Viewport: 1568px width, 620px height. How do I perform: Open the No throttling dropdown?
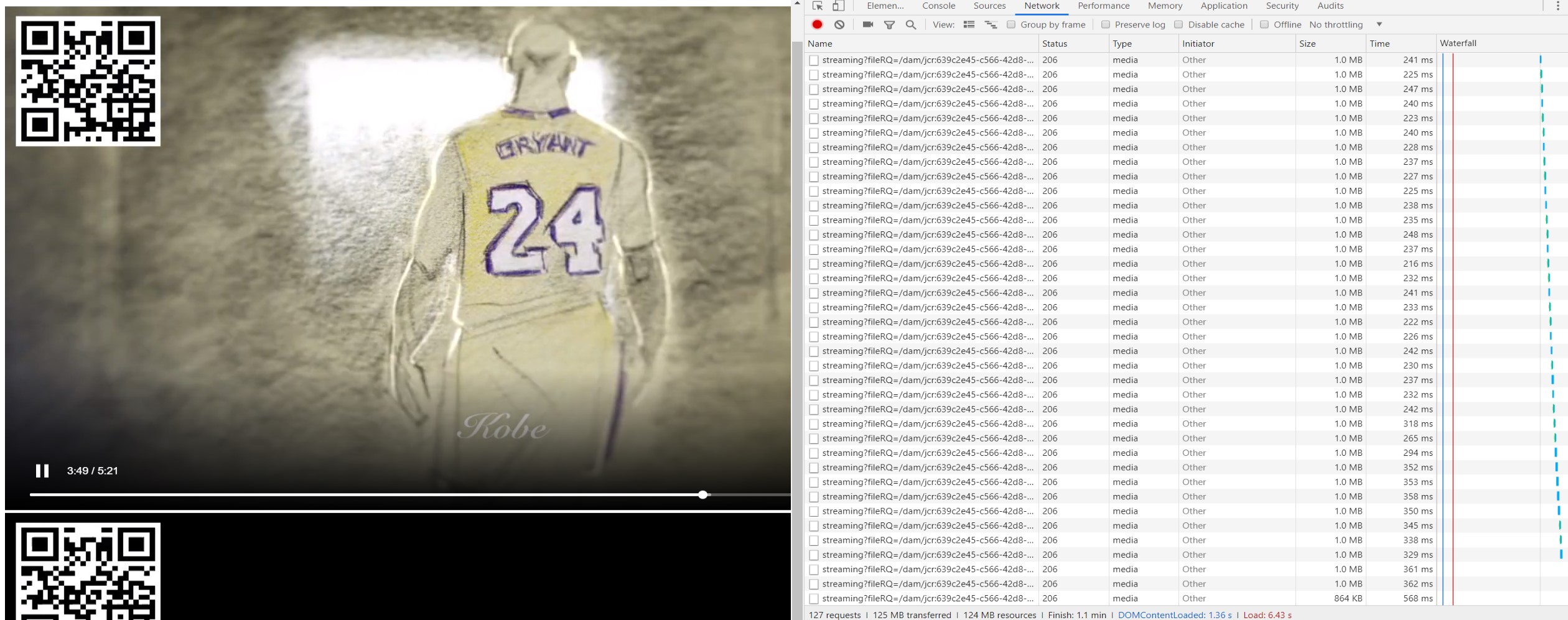click(1345, 24)
